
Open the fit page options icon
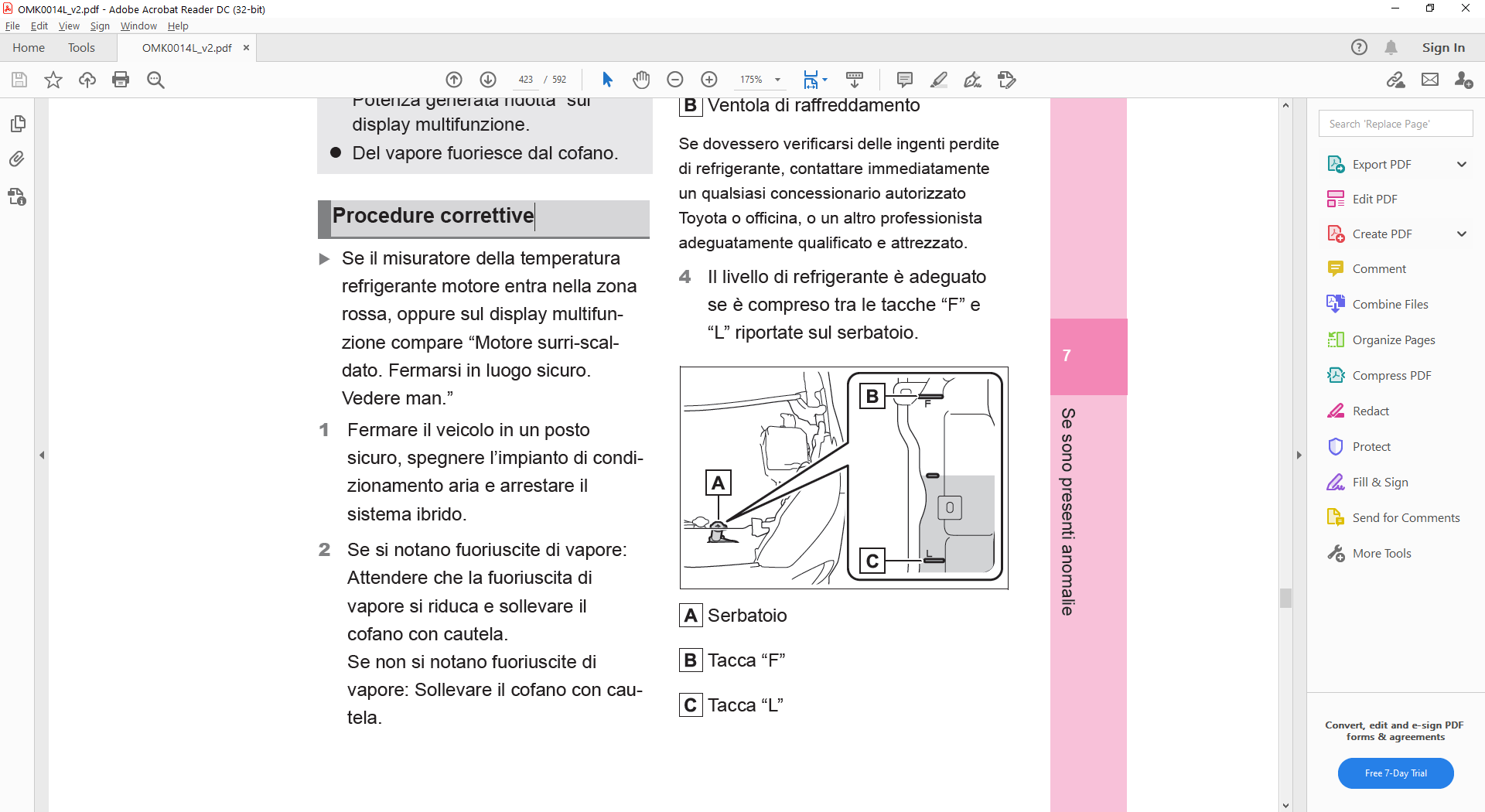point(814,80)
